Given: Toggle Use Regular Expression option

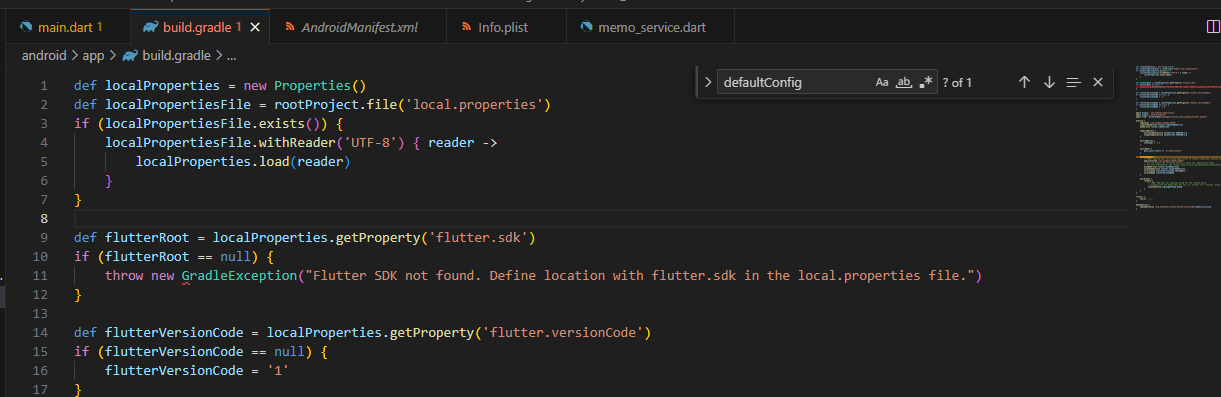Looking at the screenshot, I should [926, 82].
